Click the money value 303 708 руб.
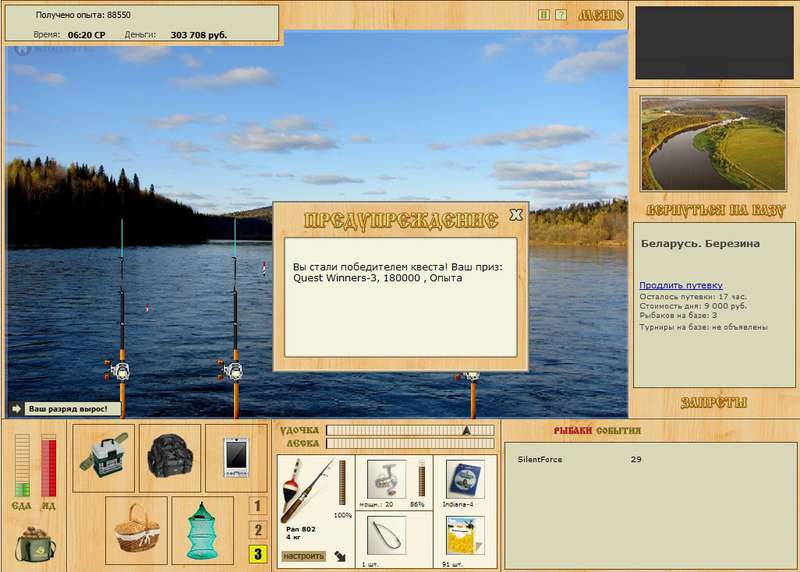This screenshot has height=572, width=800. point(198,35)
